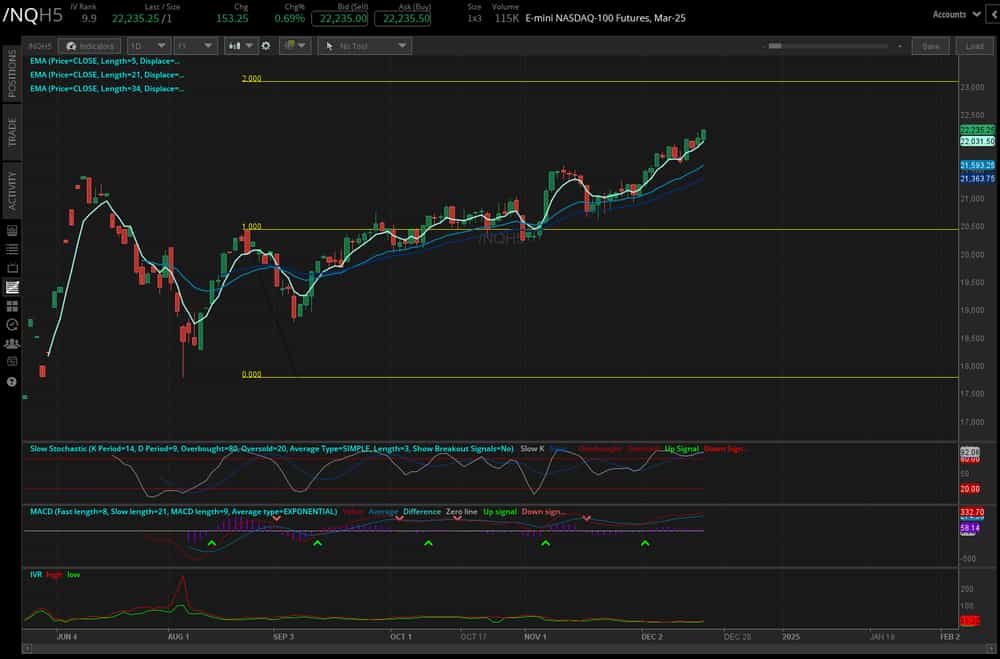The width and height of the screenshot is (1000, 659).
Task: Click the Link button
Action: click(x=974, y=45)
